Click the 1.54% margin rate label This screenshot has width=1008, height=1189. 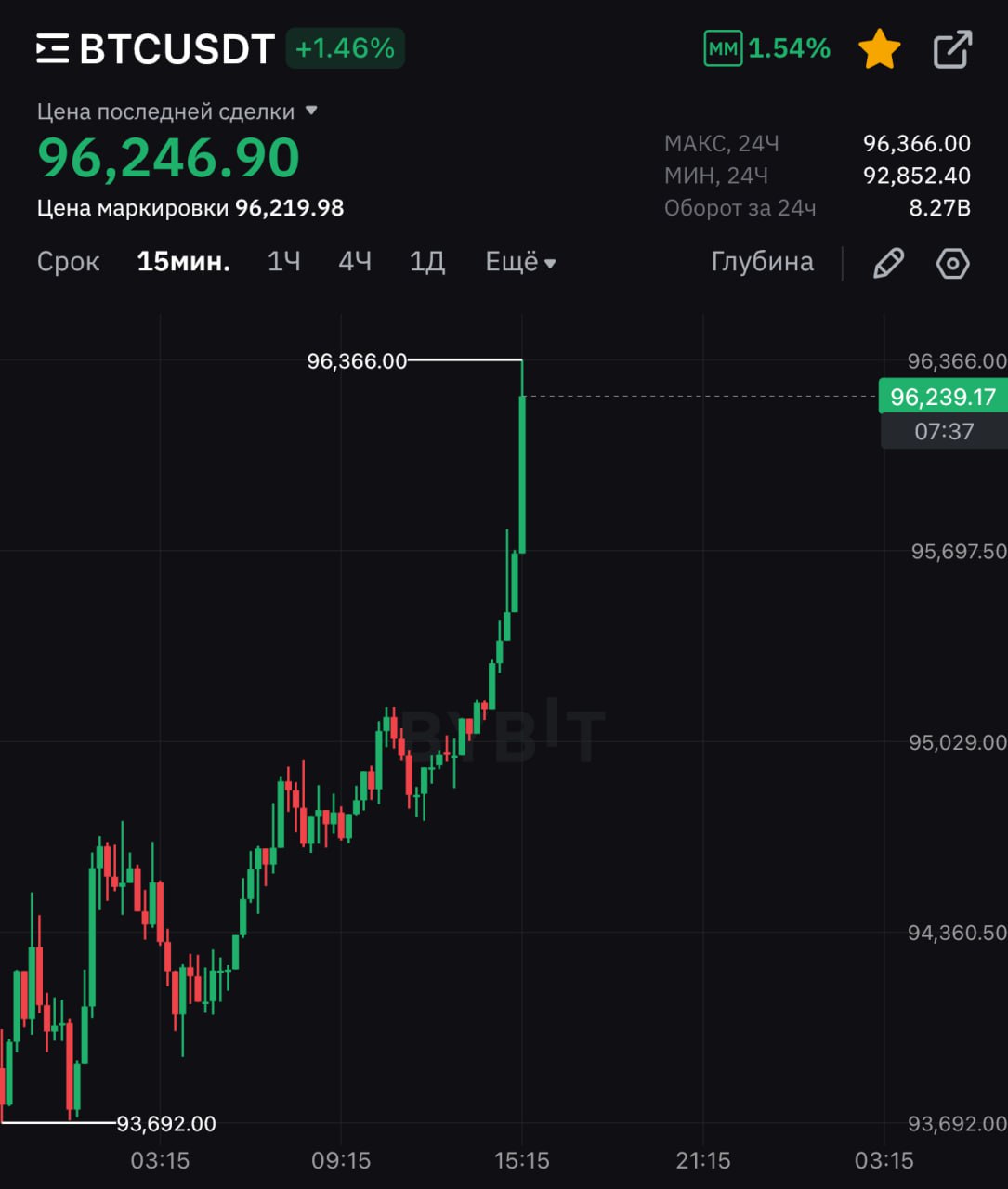pos(789,48)
